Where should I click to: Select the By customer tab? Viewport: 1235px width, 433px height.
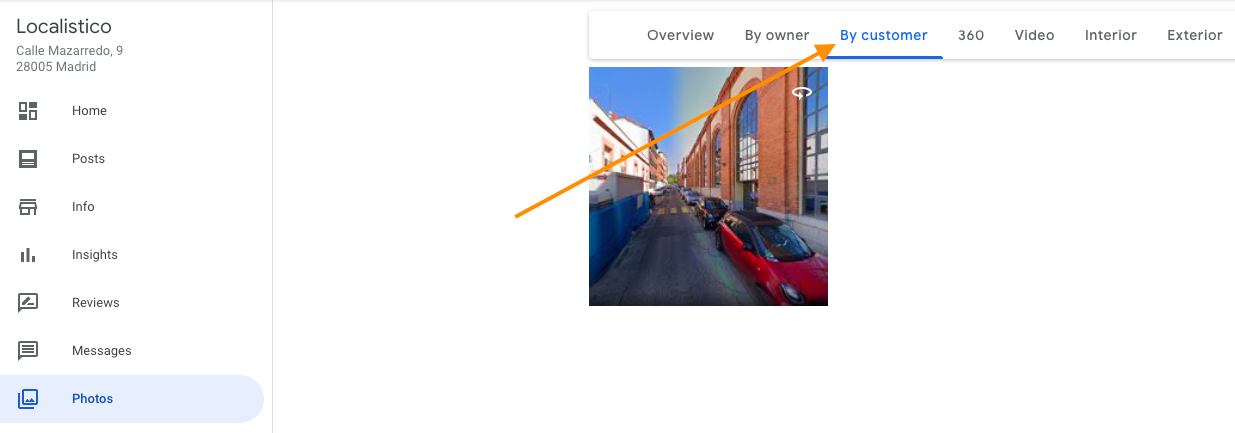tap(883, 35)
